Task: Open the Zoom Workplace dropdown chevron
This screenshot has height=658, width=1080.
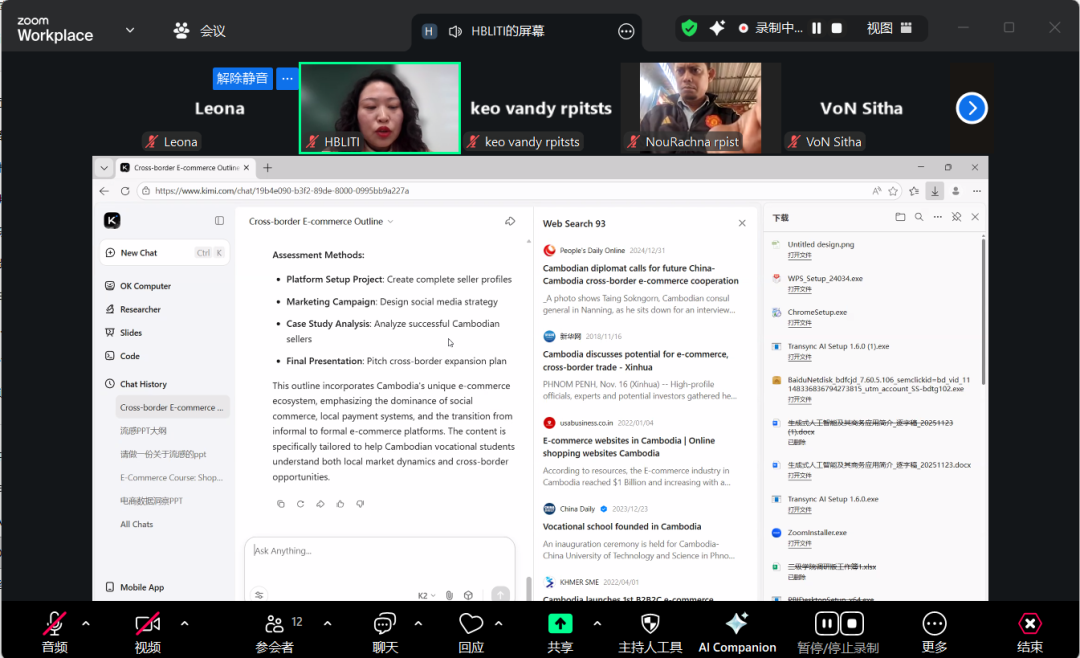Action: click(x=130, y=30)
